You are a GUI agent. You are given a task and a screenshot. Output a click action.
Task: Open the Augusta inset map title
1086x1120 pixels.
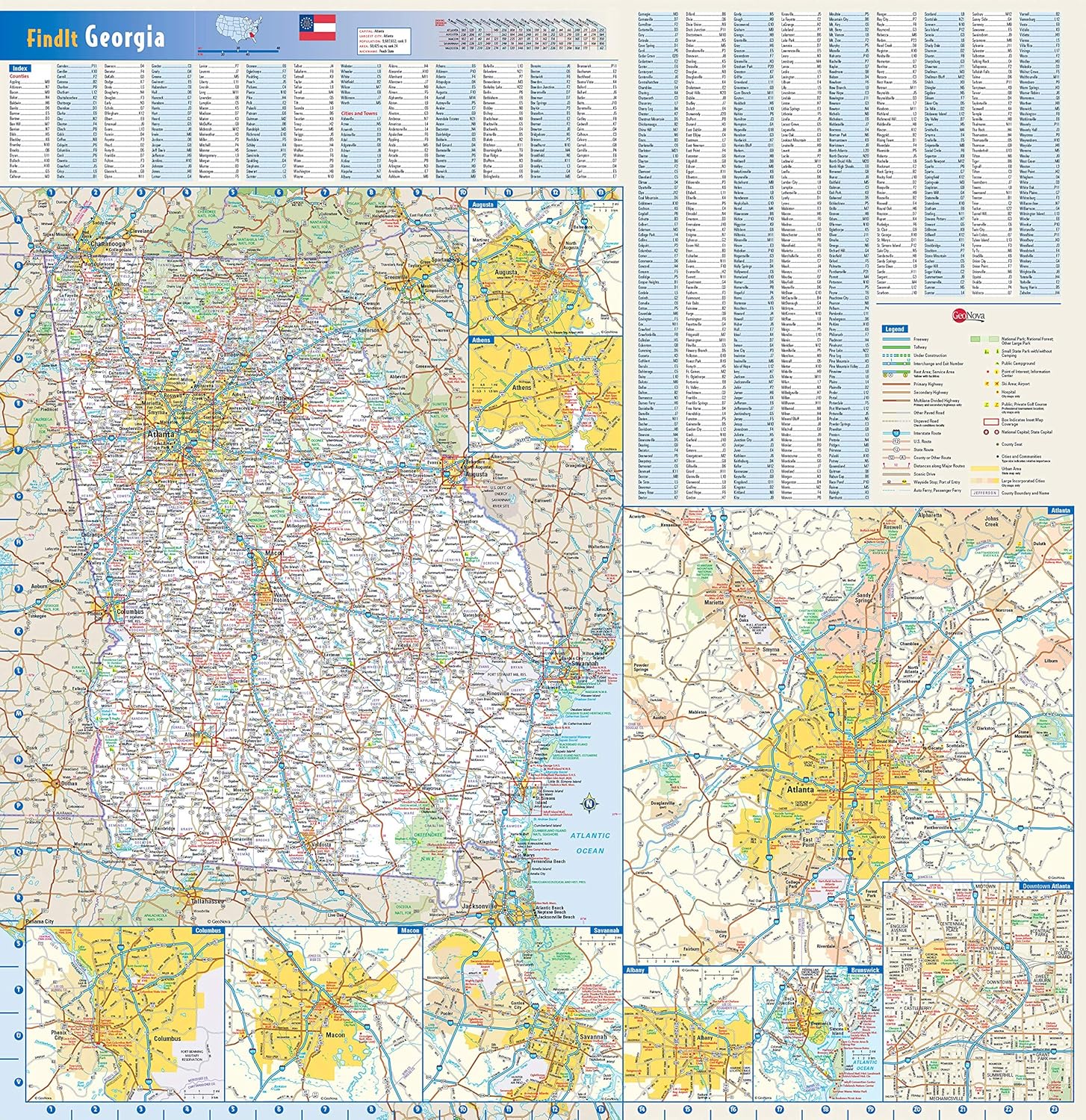483,204
